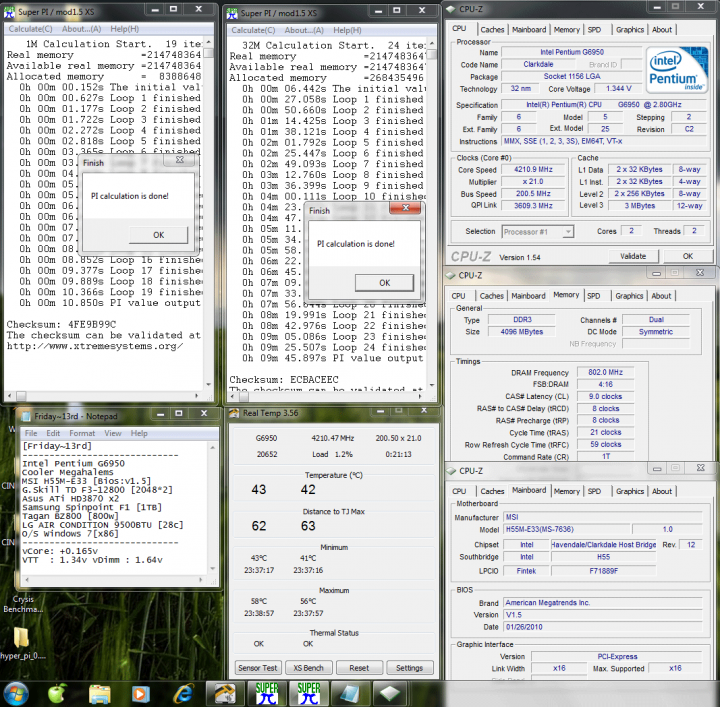720x707 pixels.
Task: Switch to Notepad via taskbar icon
Action: coord(349,694)
